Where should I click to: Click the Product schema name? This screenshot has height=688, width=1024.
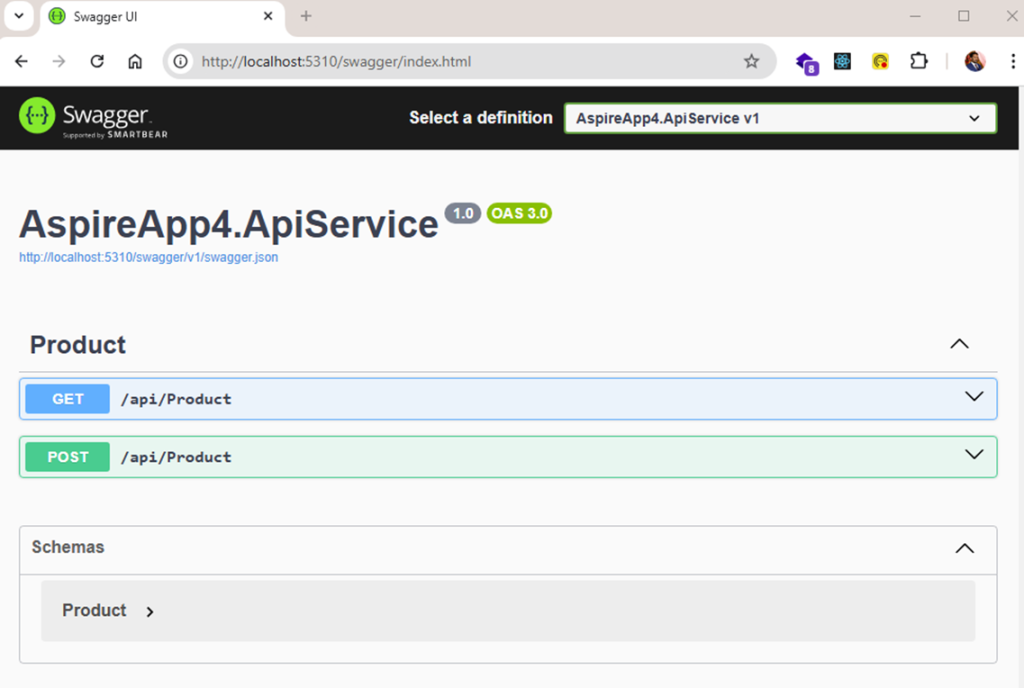click(94, 610)
